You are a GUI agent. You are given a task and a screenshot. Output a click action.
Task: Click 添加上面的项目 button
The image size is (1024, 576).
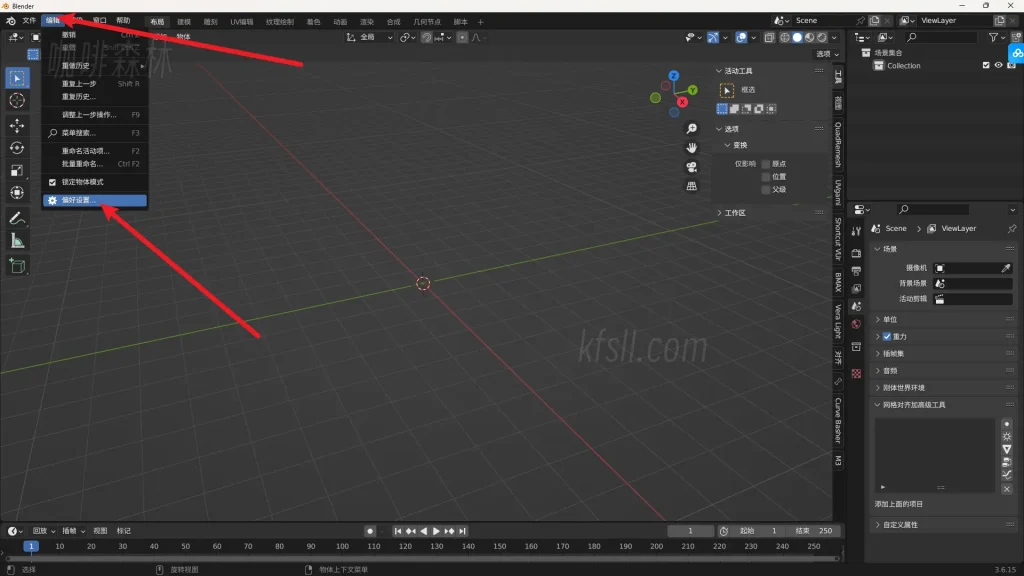[899, 504]
